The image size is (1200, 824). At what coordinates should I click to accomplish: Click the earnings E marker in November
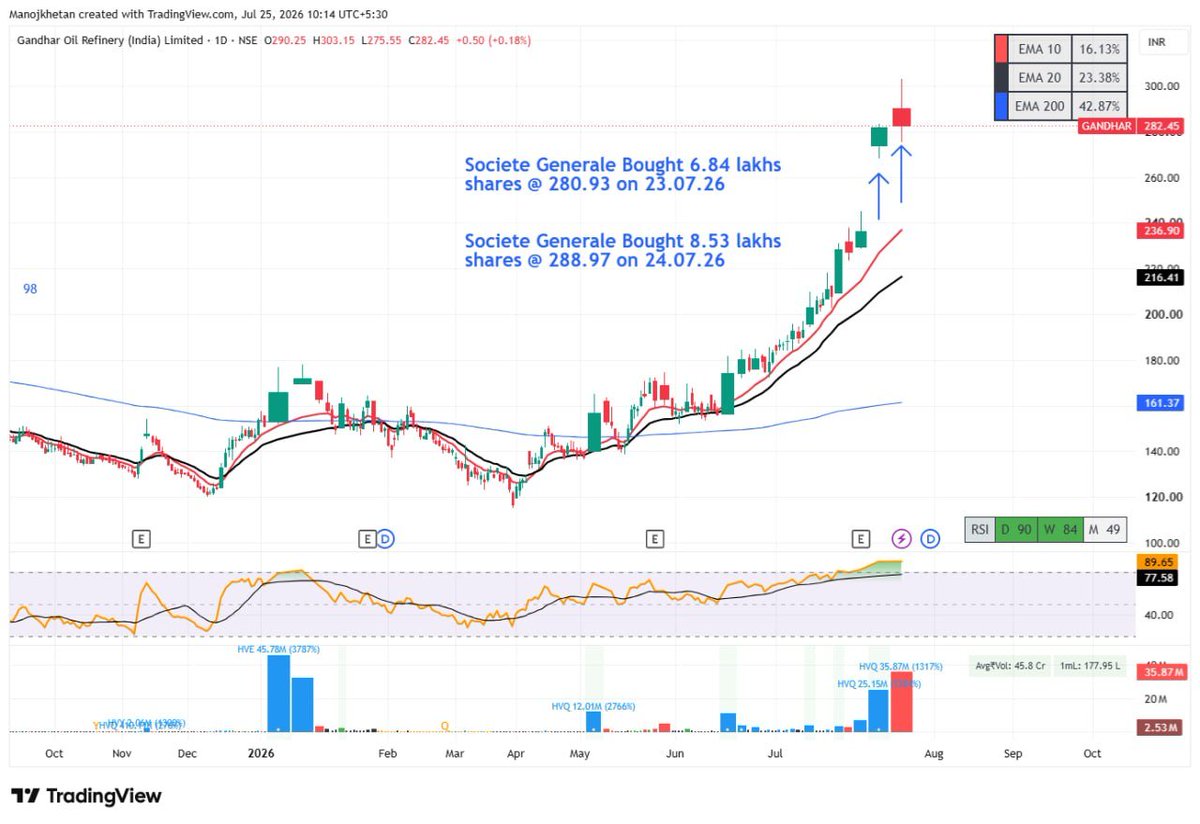click(141, 539)
